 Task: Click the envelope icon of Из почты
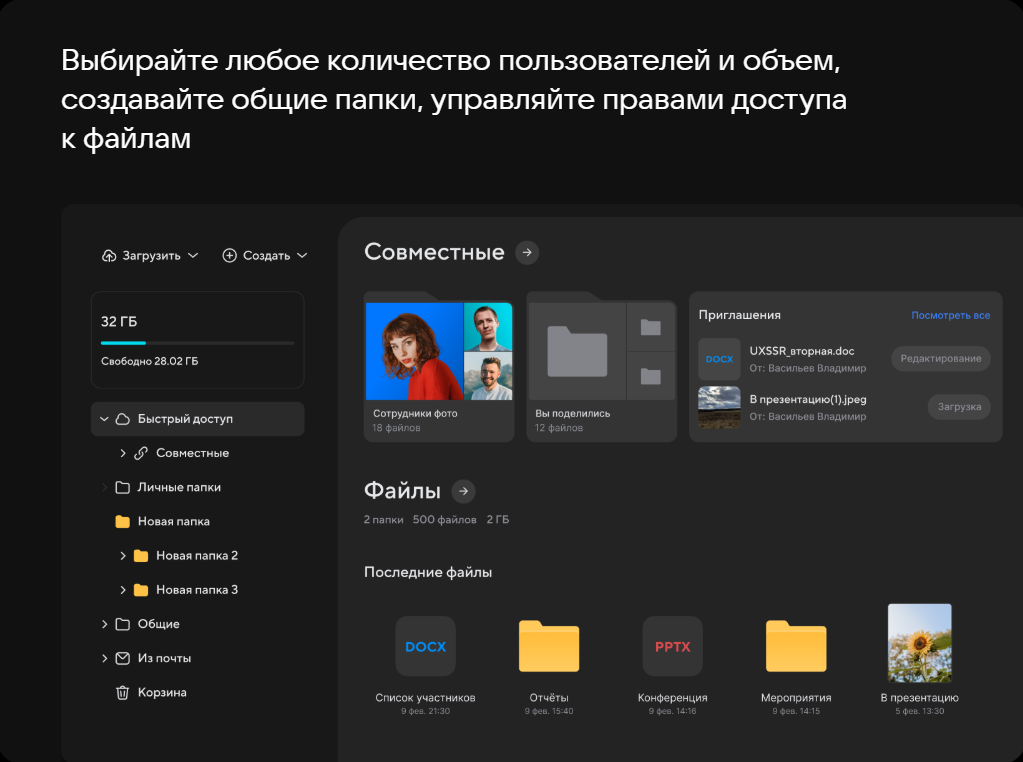[x=123, y=658]
